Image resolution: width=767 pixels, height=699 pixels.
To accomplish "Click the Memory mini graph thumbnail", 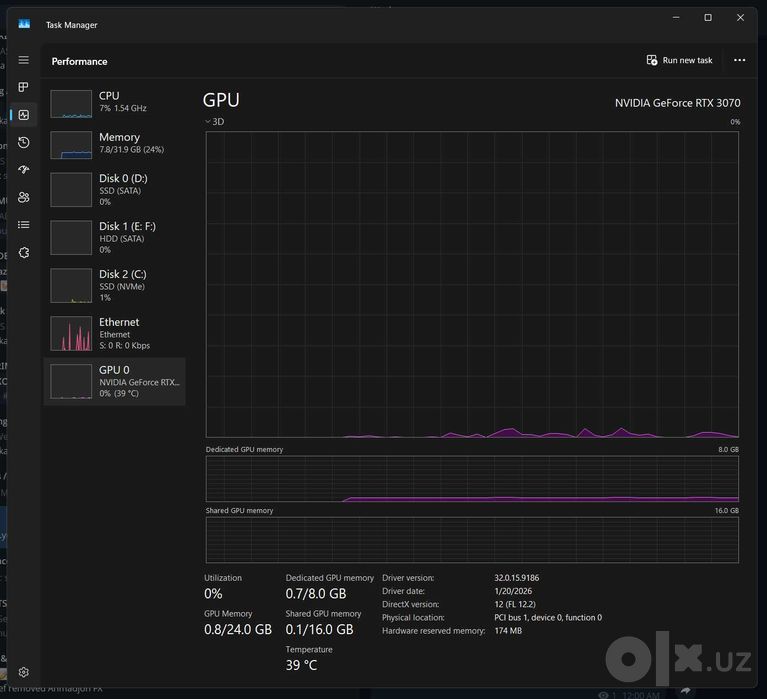I will [x=71, y=145].
